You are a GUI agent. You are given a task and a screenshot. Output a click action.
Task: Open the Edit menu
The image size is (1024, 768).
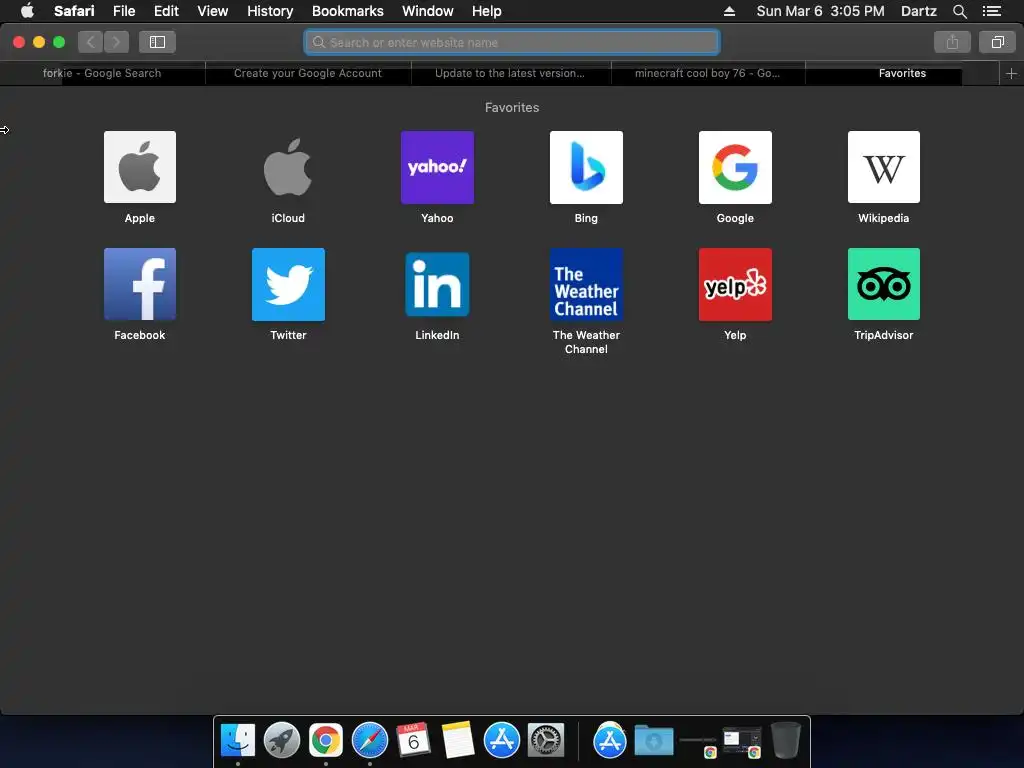(x=166, y=11)
